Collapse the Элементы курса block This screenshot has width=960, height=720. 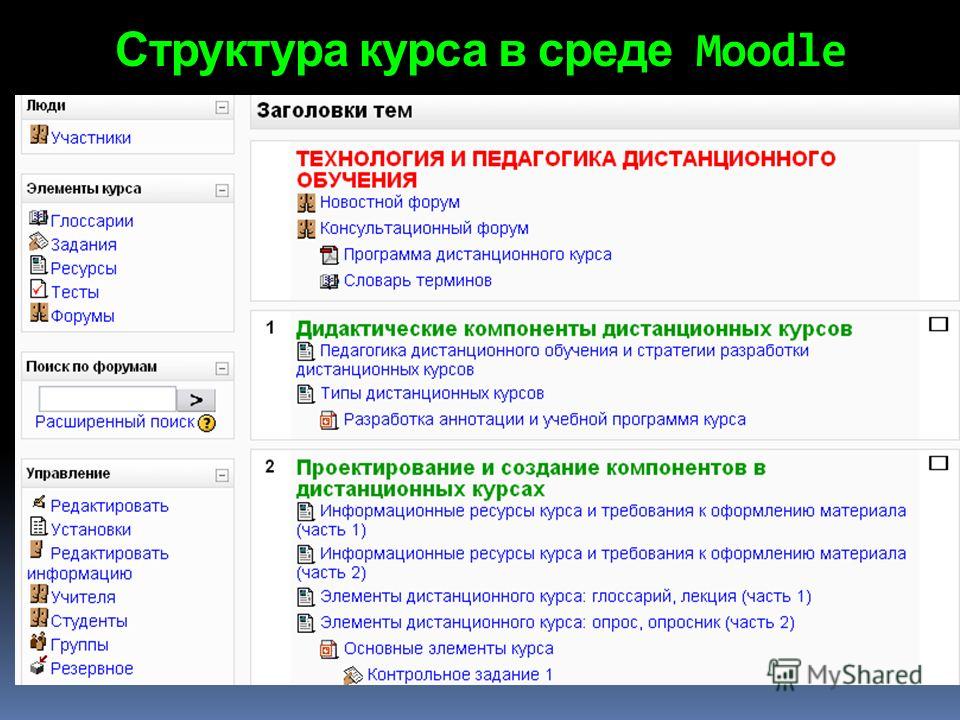click(x=222, y=190)
